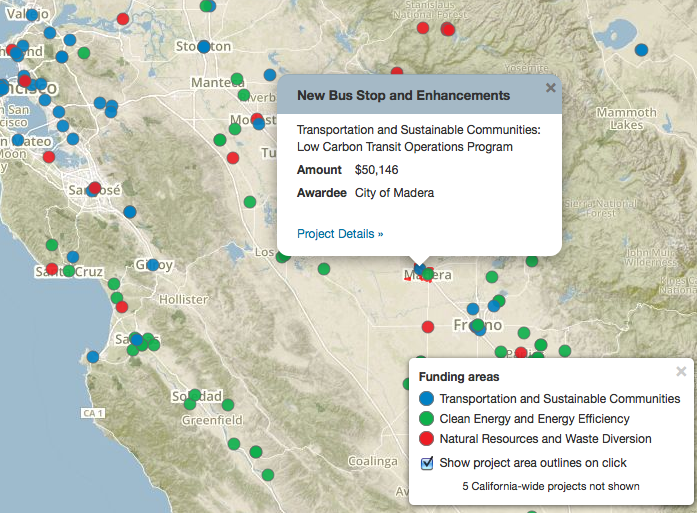Click the red marker on San José
This screenshot has height=513, width=697.
point(95,188)
